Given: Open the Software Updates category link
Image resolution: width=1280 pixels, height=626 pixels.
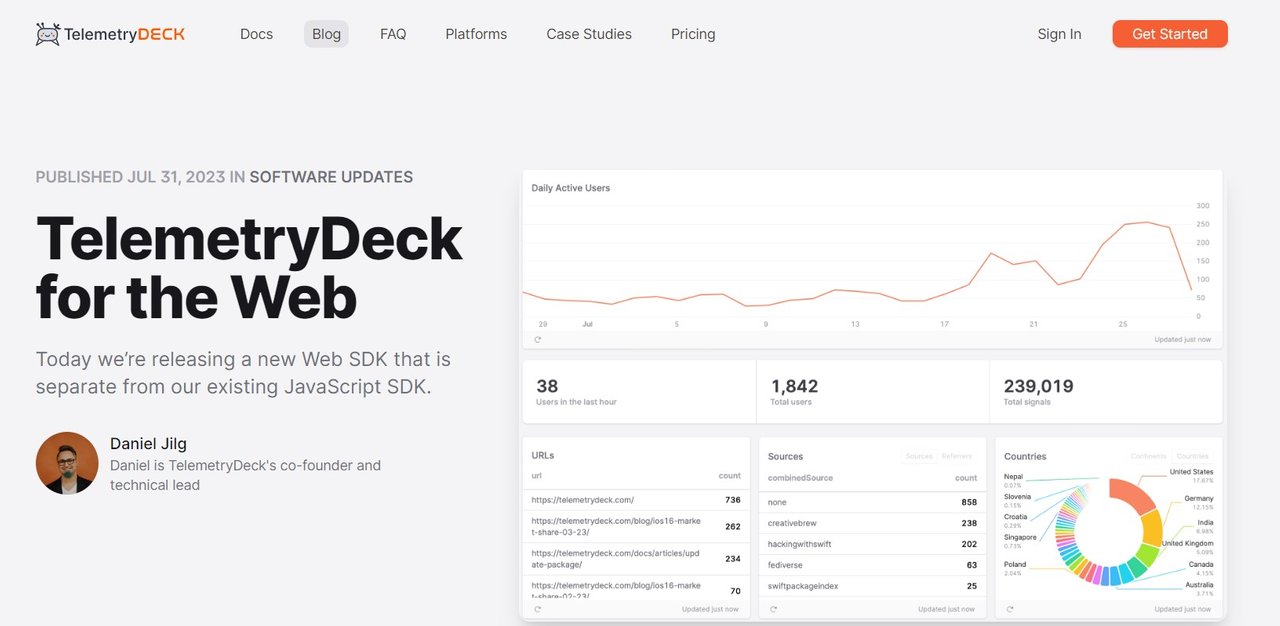Looking at the screenshot, I should (x=331, y=177).
